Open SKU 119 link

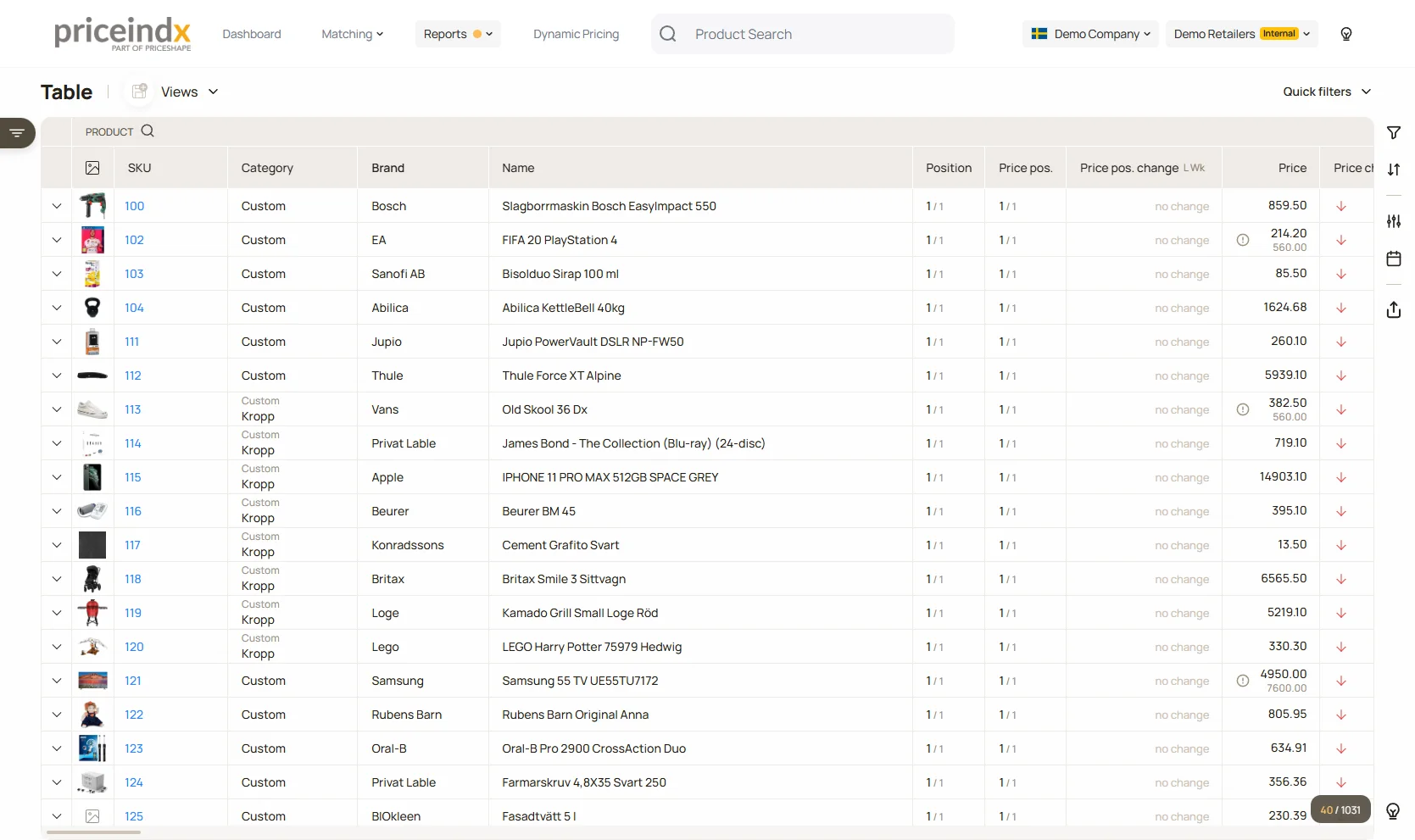(x=133, y=613)
